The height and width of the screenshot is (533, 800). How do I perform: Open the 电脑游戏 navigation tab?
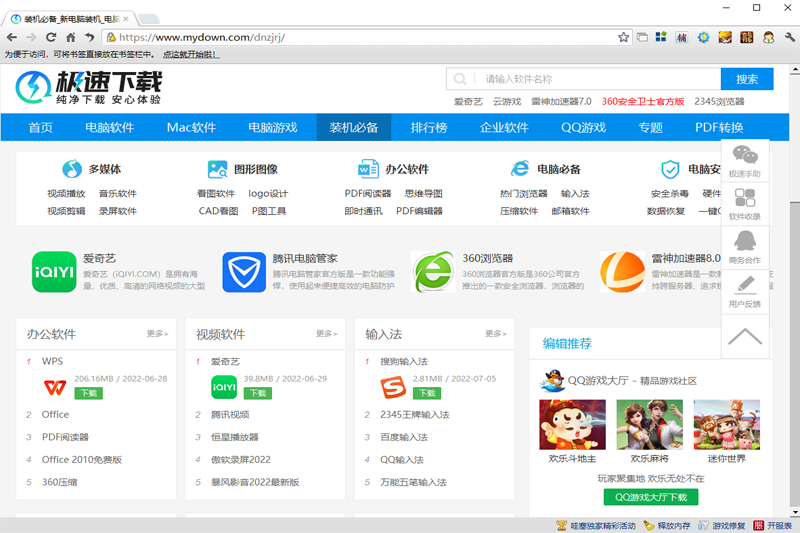(x=272, y=128)
